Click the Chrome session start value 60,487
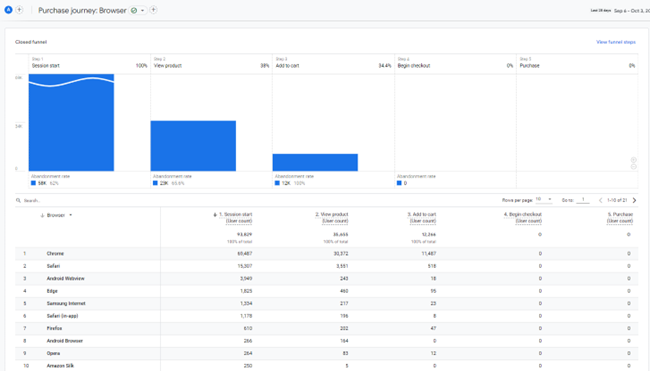Viewport: 650px width, 371px height. pyautogui.click(x=245, y=253)
